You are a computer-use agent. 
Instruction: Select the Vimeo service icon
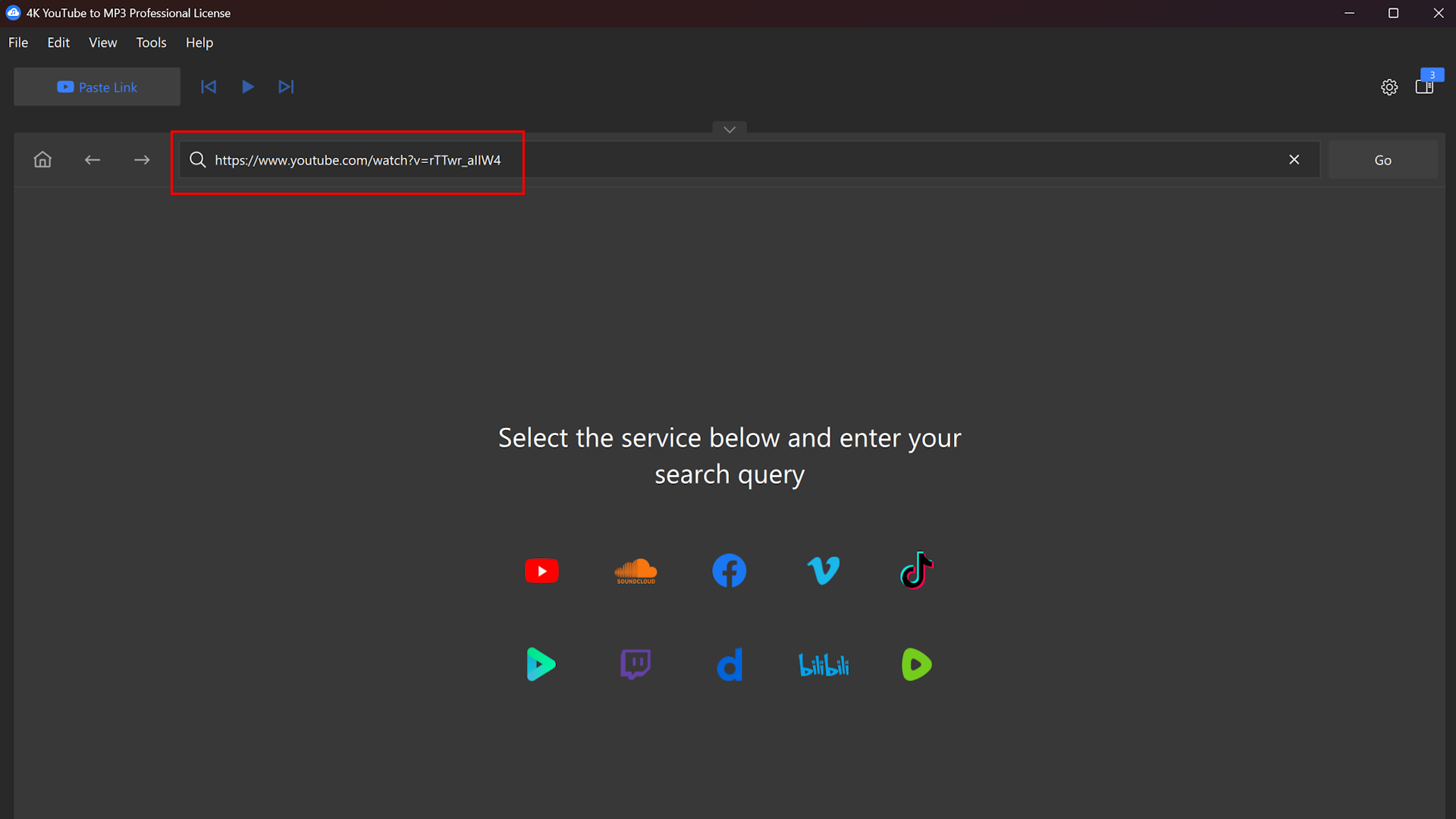pyautogui.click(x=824, y=571)
